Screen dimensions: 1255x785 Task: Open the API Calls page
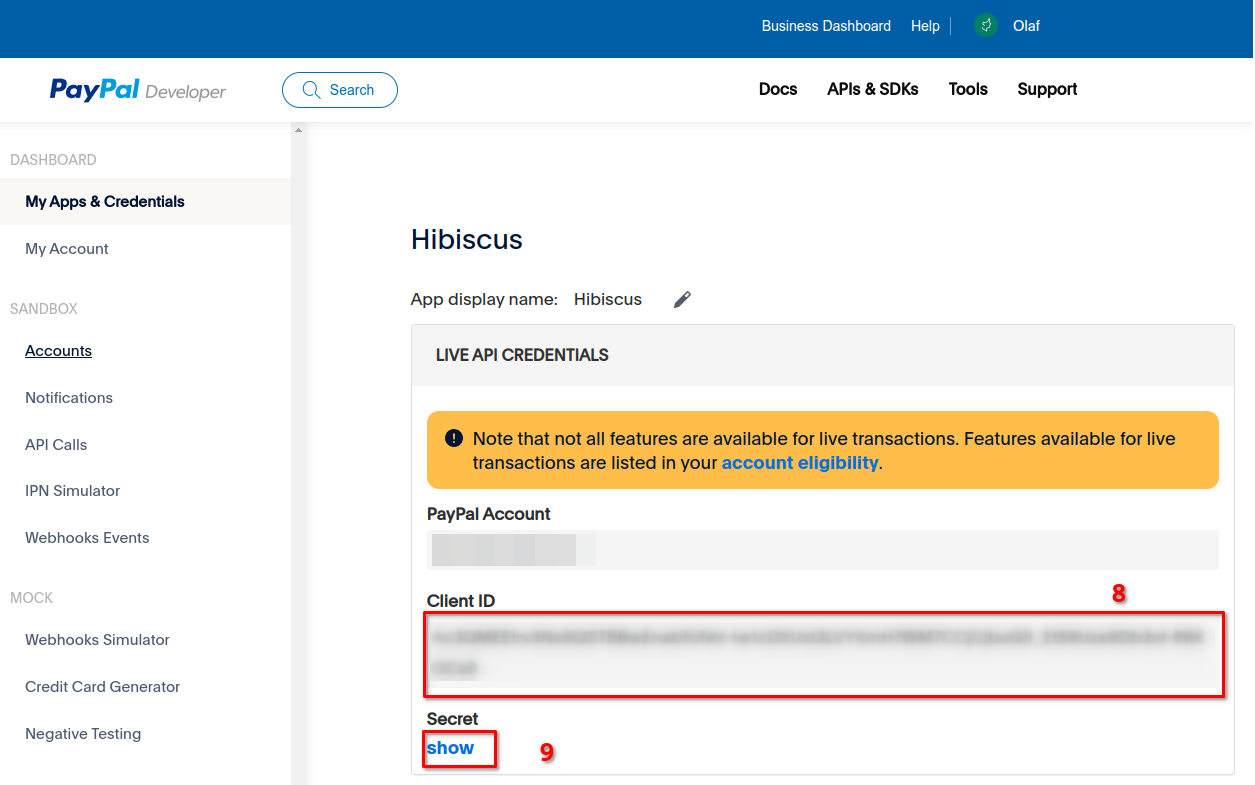56,445
